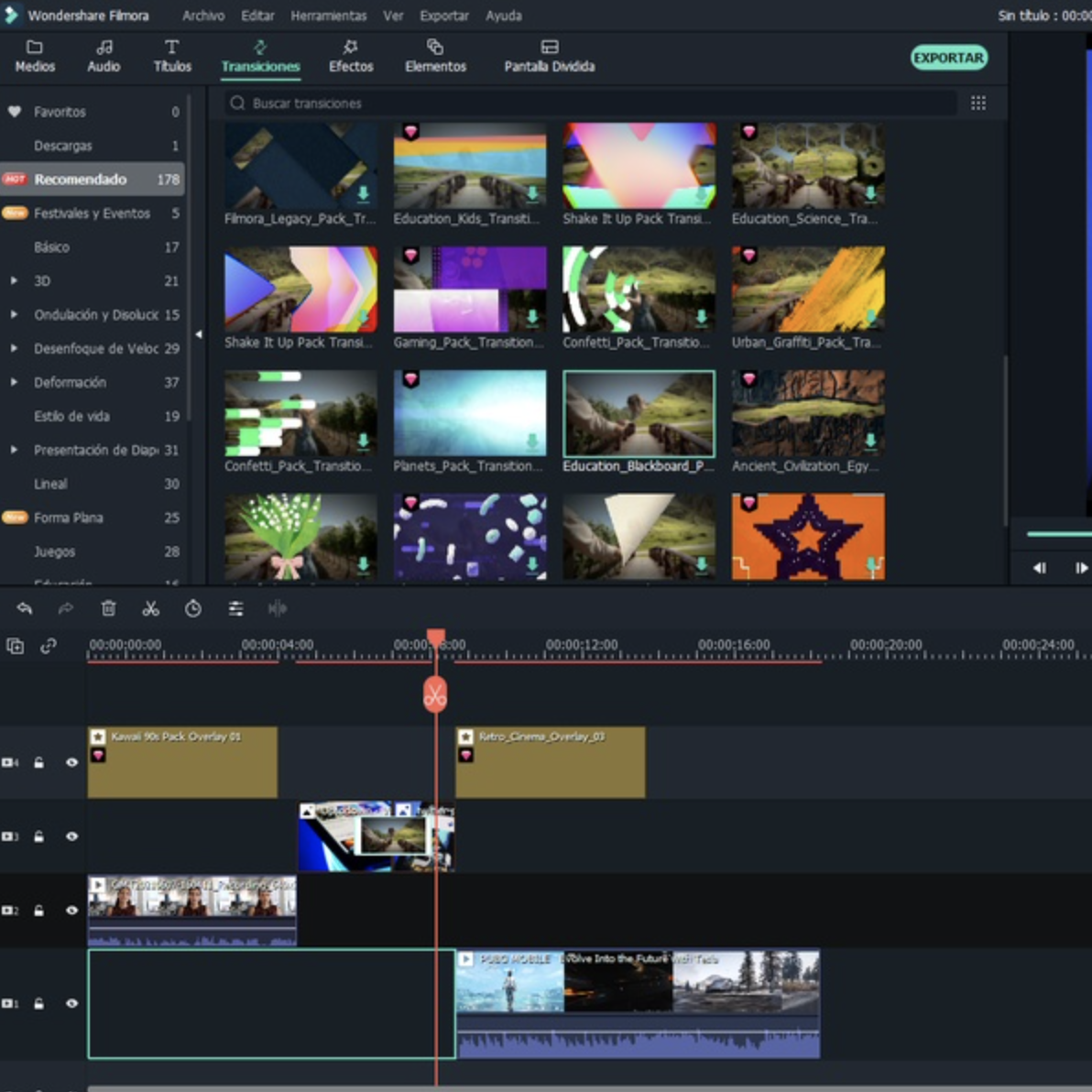Open the edit adjustments sliders icon
This screenshot has width=1092, height=1092.
(x=235, y=608)
